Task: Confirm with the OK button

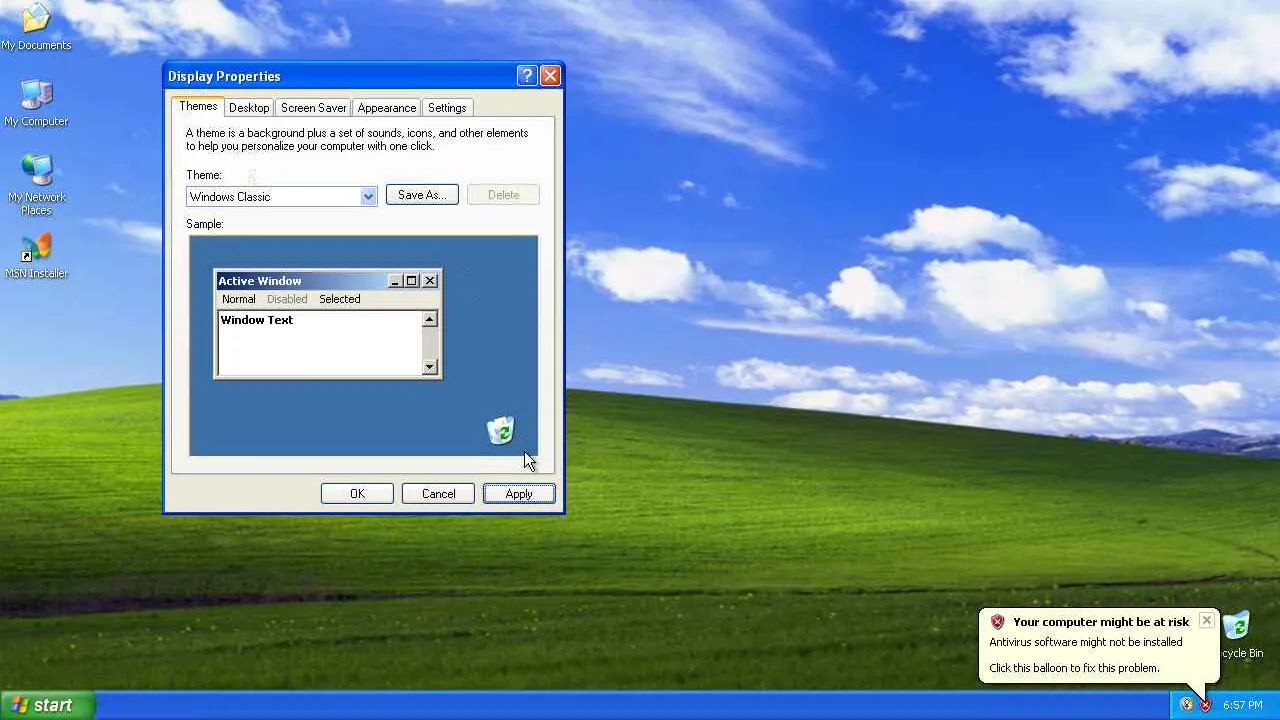Action: point(357,494)
